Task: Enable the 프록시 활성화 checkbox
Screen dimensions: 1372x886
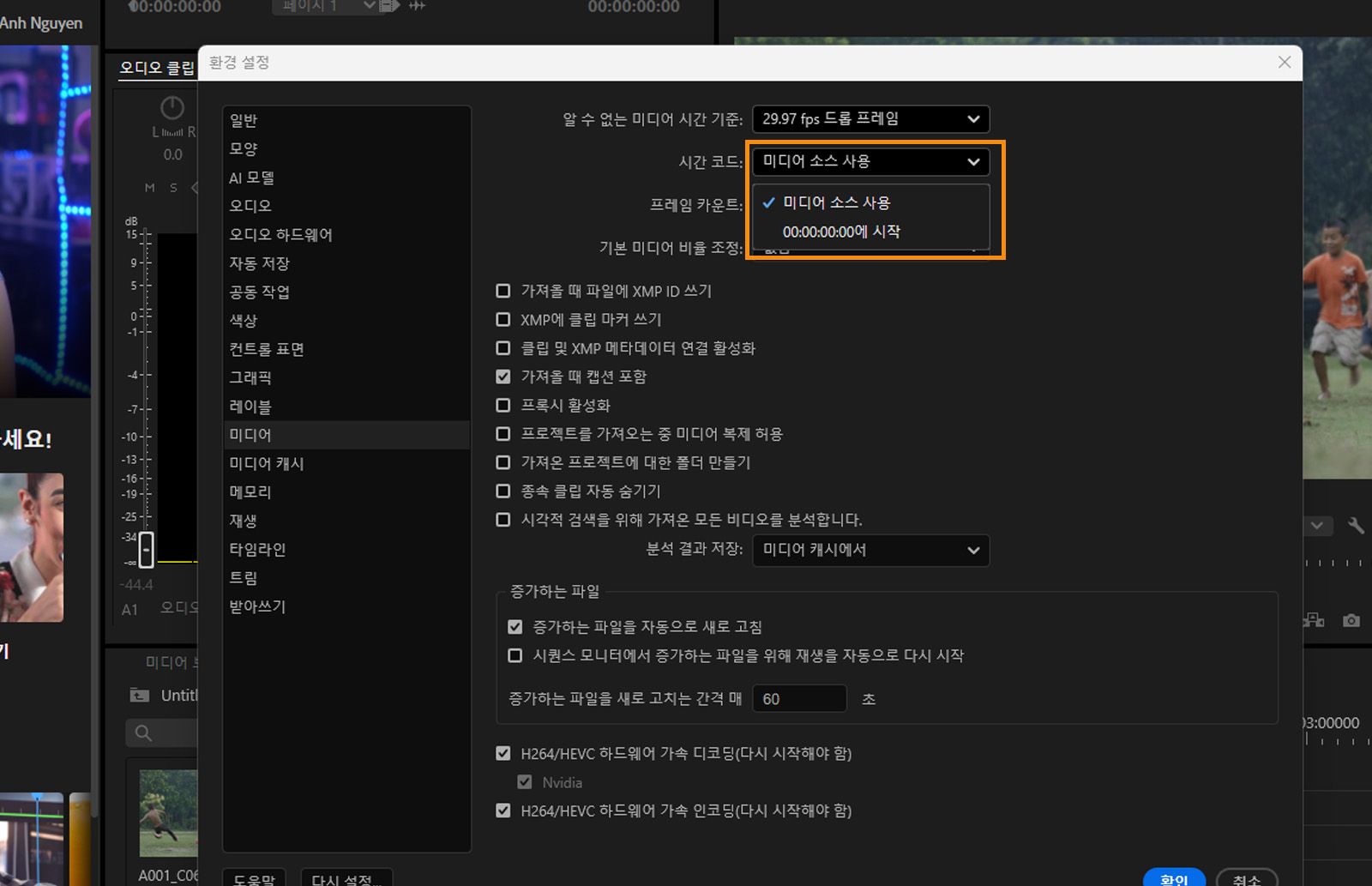Action: (x=502, y=405)
